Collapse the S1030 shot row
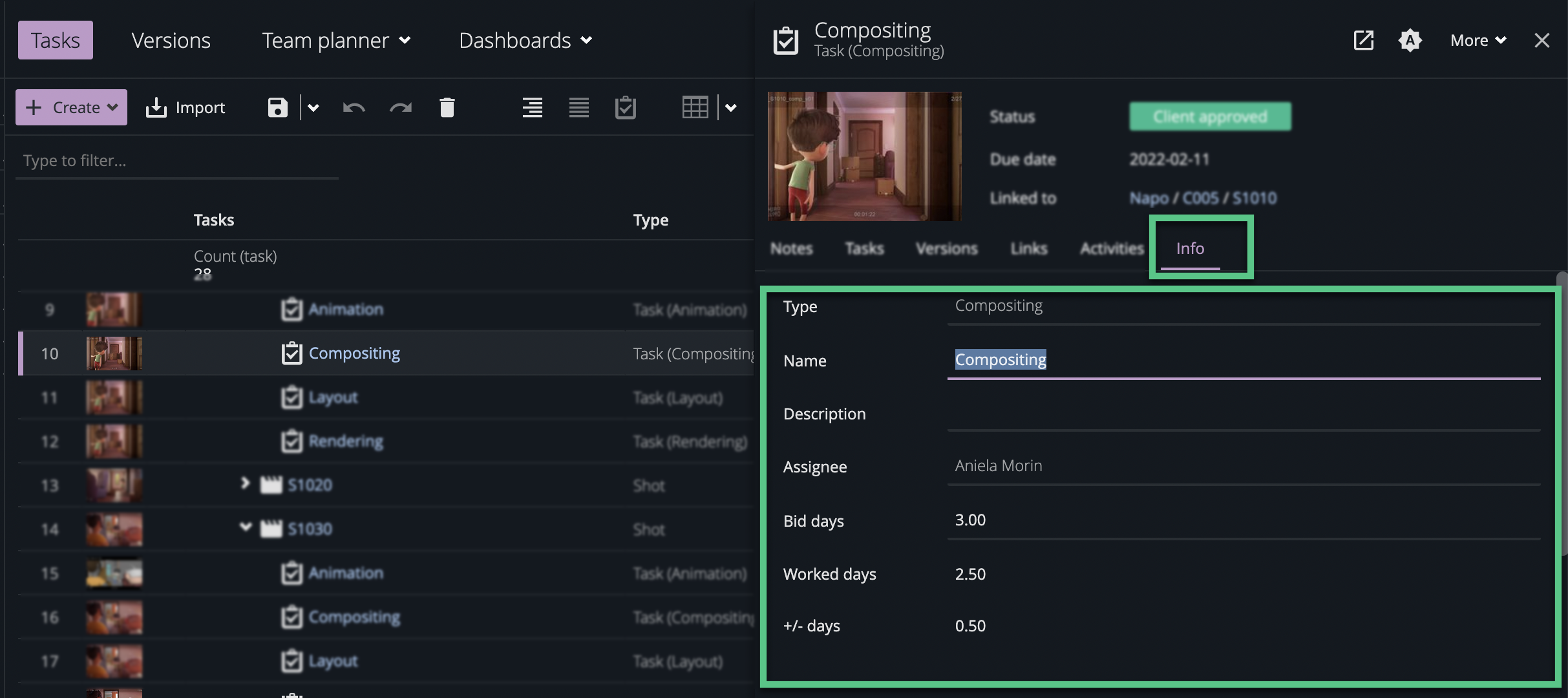Image resolution: width=1568 pixels, height=698 pixels. point(246,527)
